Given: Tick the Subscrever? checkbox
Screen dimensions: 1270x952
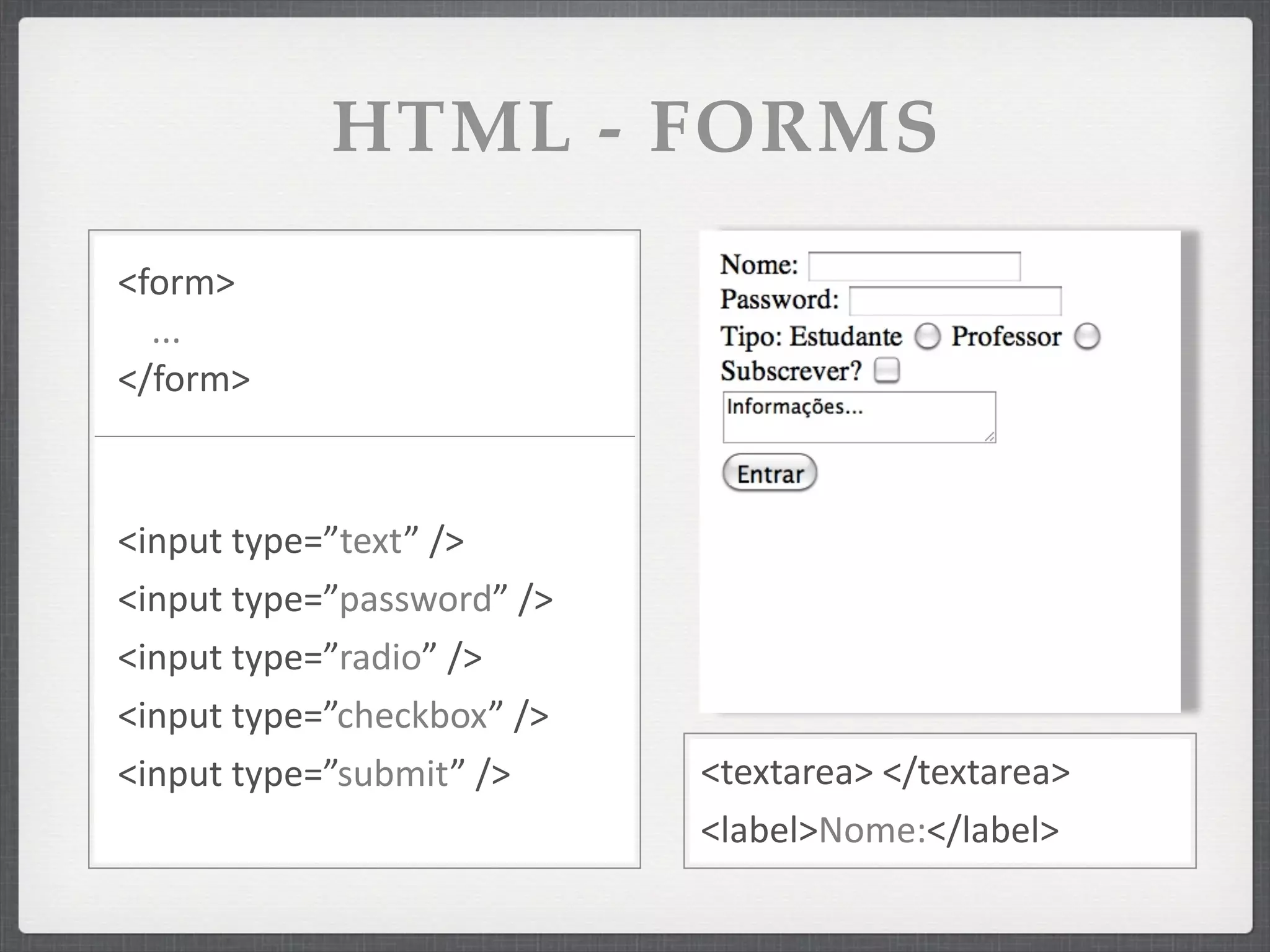Looking at the screenshot, I should click(x=887, y=371).
